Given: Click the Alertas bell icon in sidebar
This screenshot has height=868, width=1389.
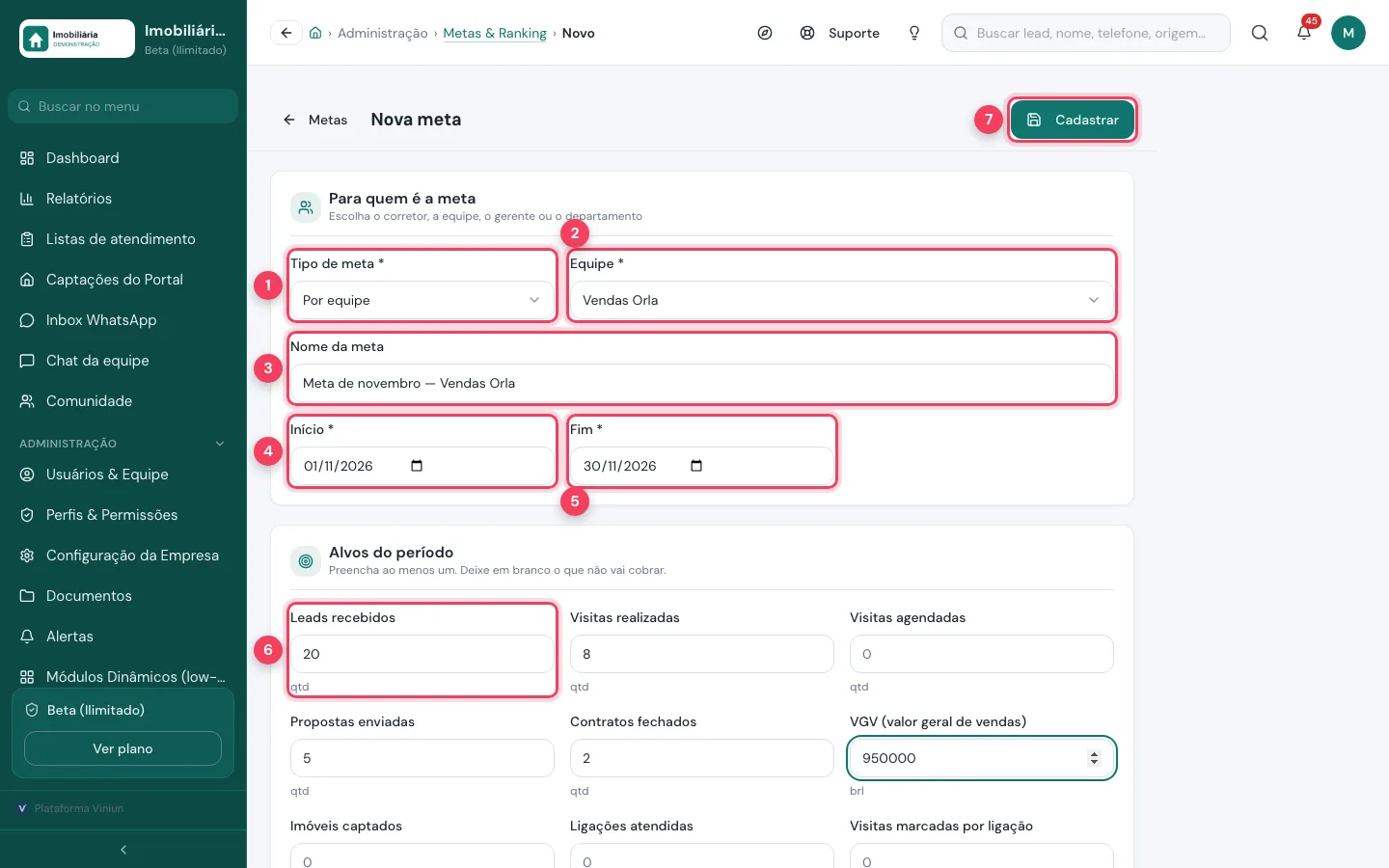Looking at the screenshot, I should (27, 637).
